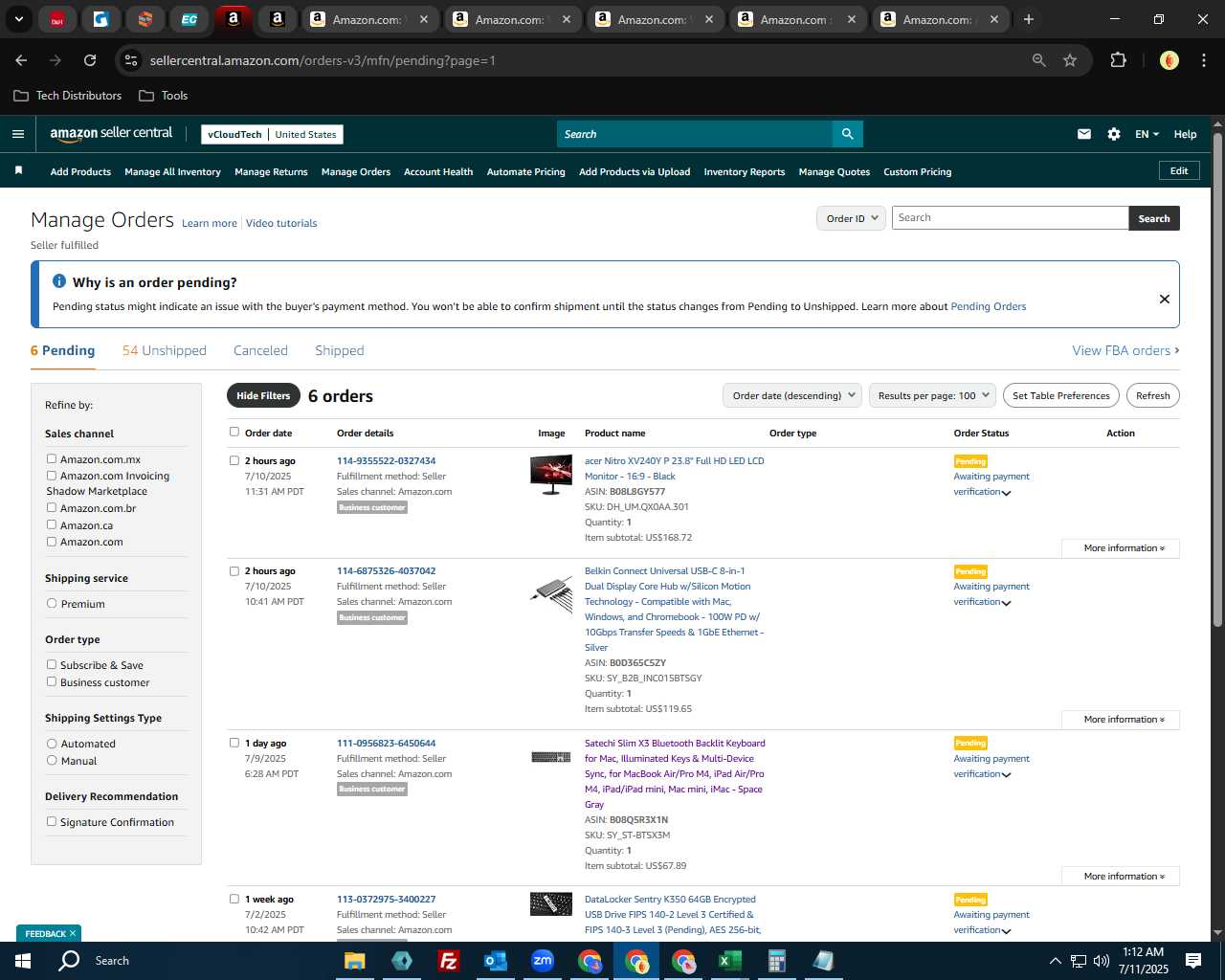Expand More information for acer Nitro order
Image resolution: width=1225 pixels, height=980 pixels.
(x=1121, y=548)
